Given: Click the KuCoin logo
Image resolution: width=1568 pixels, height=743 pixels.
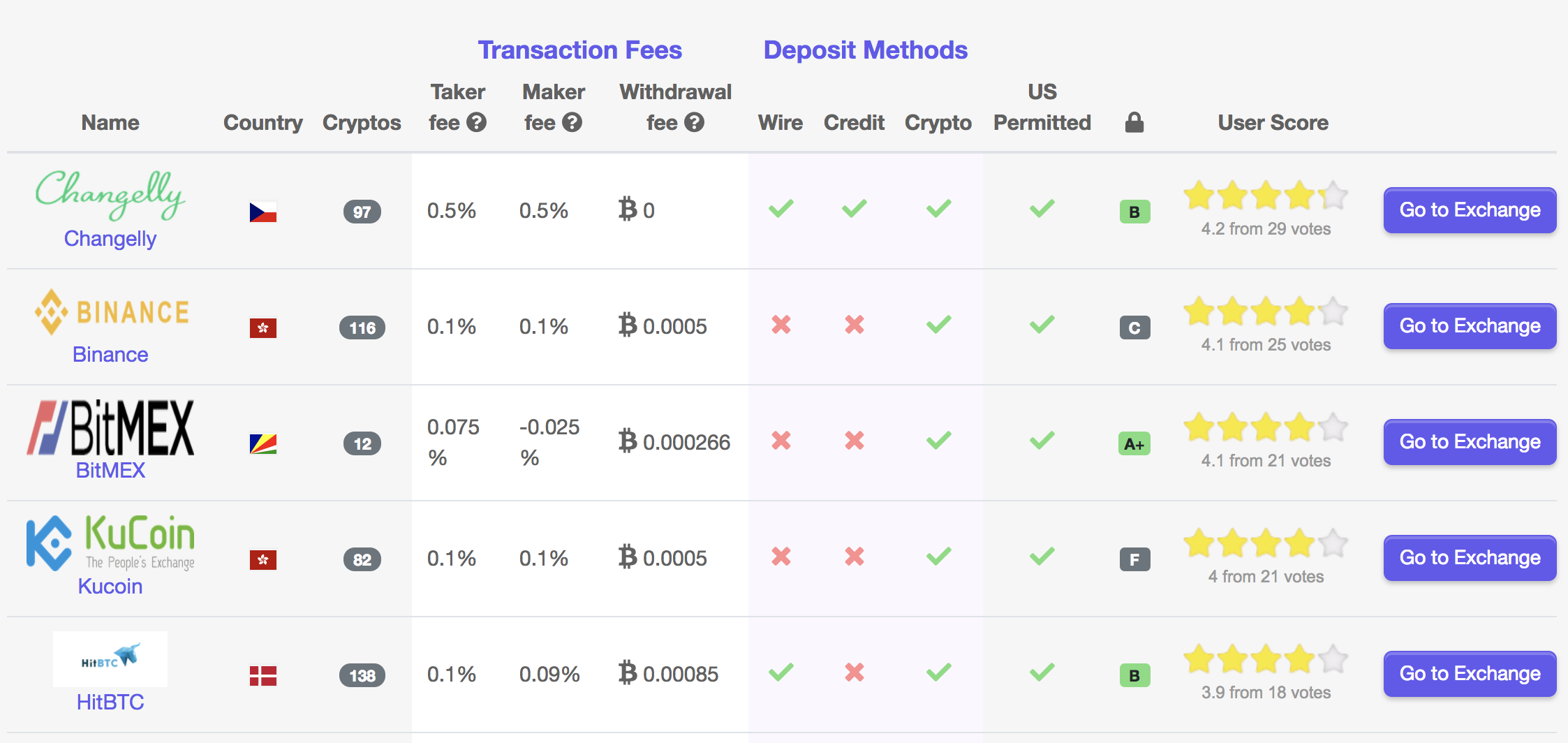Looking at the screenshot, I should [112, 543].
